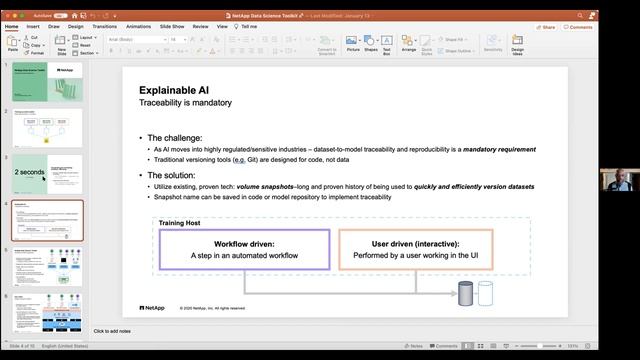Open the Review tab
The height and width of the screenshot is (360, 640).
tap(200, 27)
